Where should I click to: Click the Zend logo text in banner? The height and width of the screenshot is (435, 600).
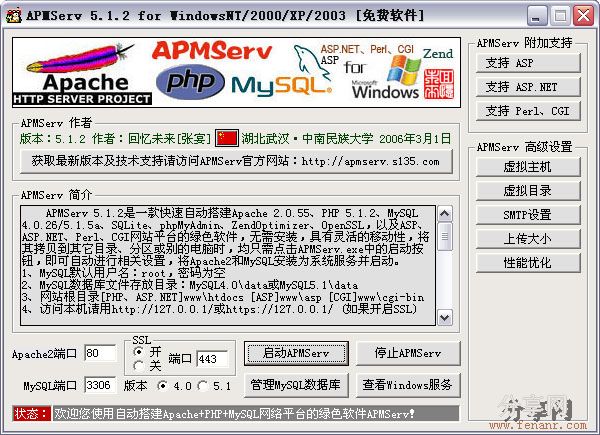[437, 53]
